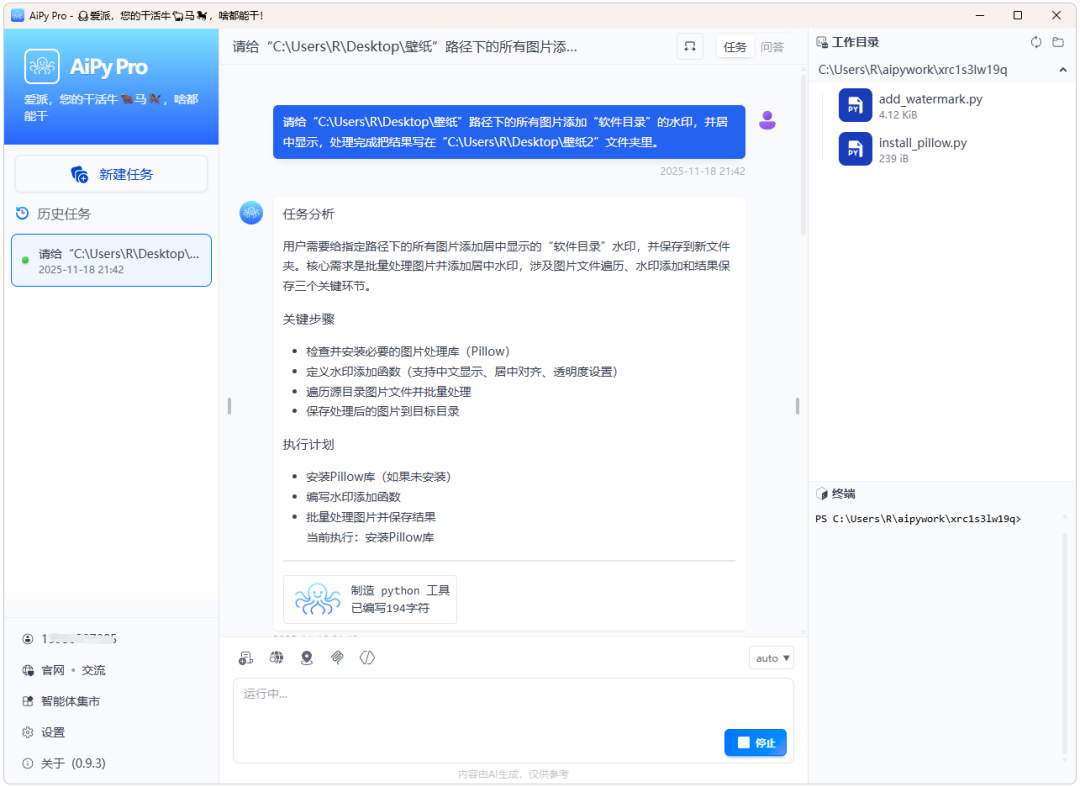This screenshot has height=787, width=1080.
Task: Click the 当前执行：安装Pillow库 line
Action: click(x=370, y=537)
